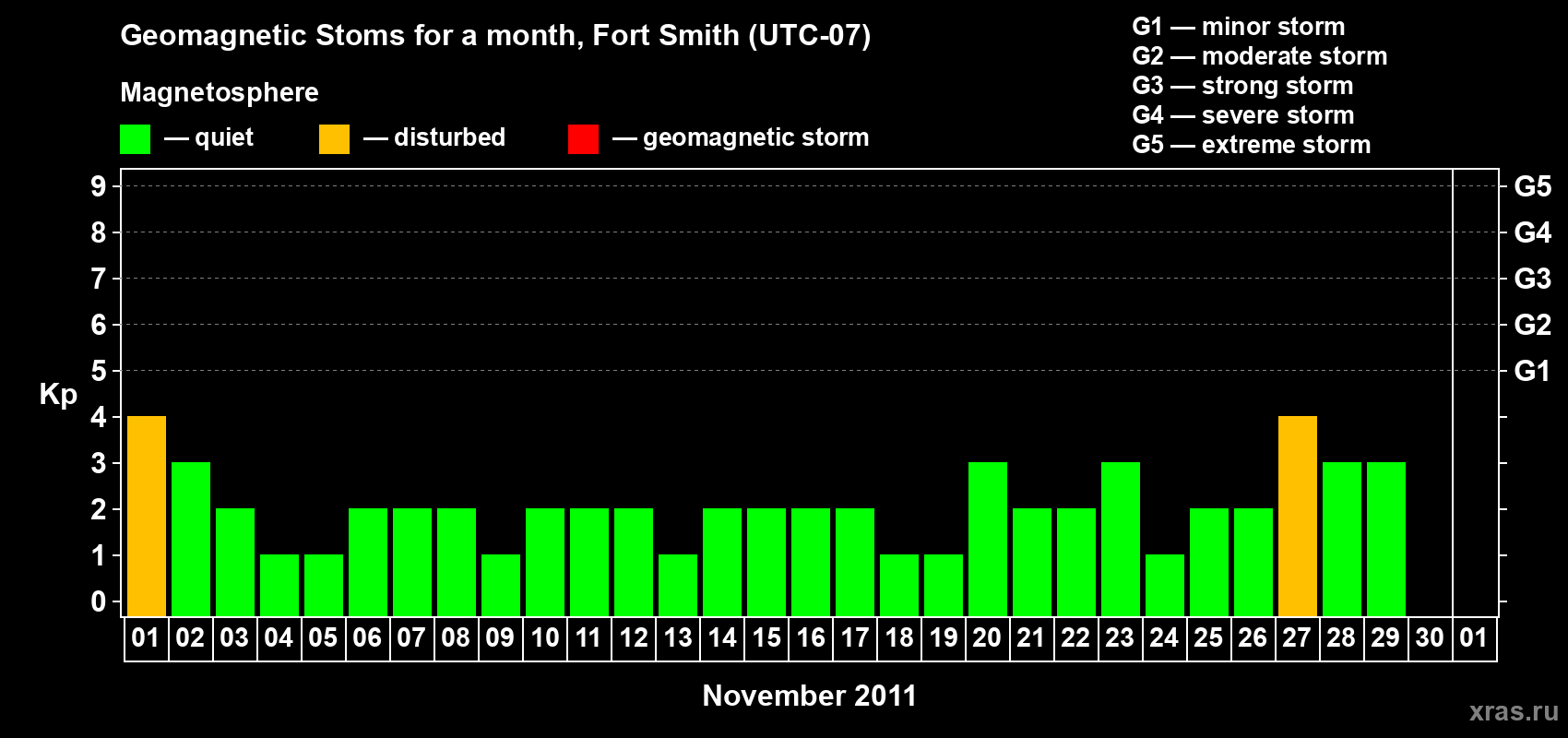This screenshot has height=738, width=1568.
Task: Click the '7' value on the Kp axis
Action: click(x=99, y=279)
